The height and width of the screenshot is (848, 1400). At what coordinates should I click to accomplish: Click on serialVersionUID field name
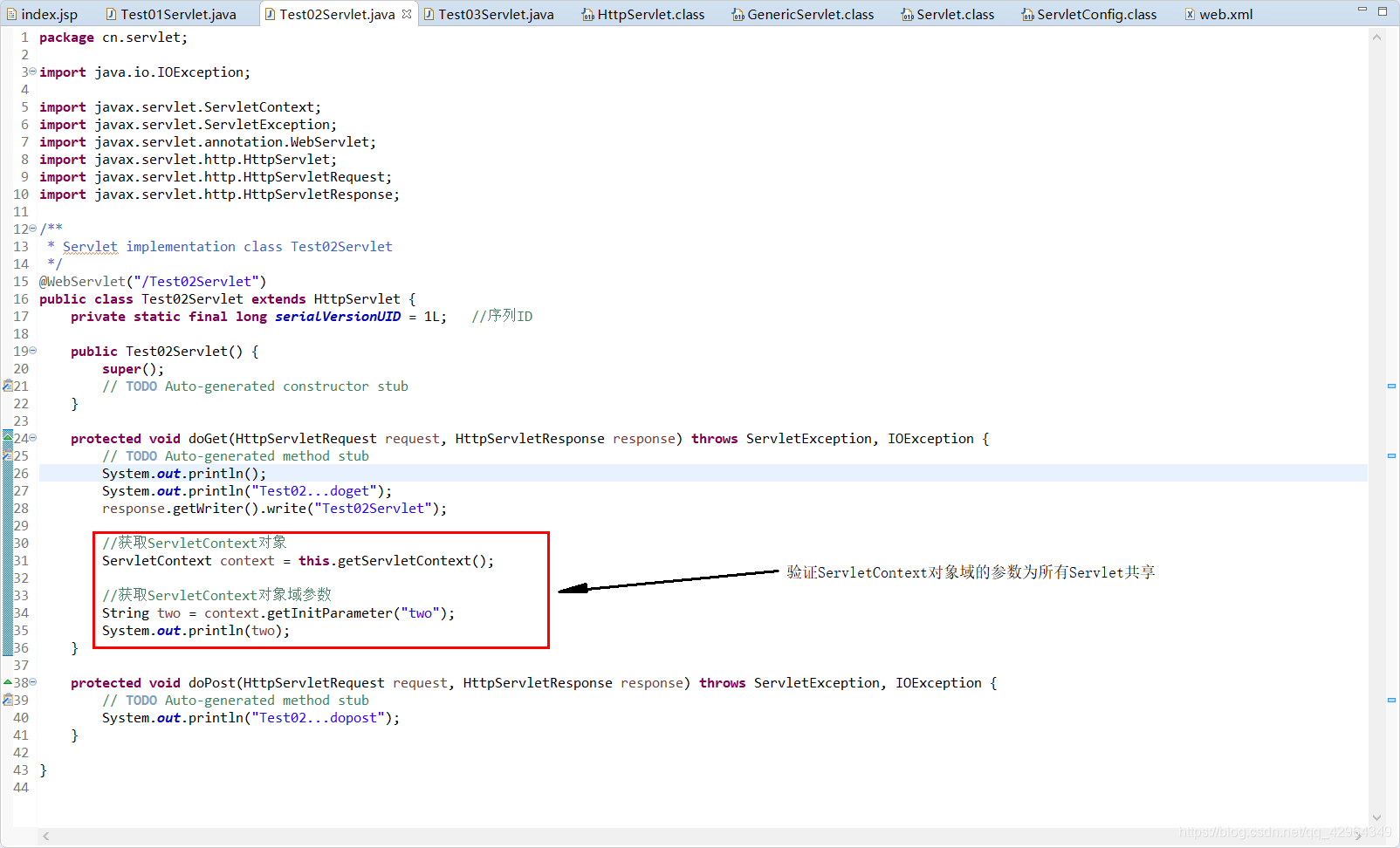[x=338, y=316]
